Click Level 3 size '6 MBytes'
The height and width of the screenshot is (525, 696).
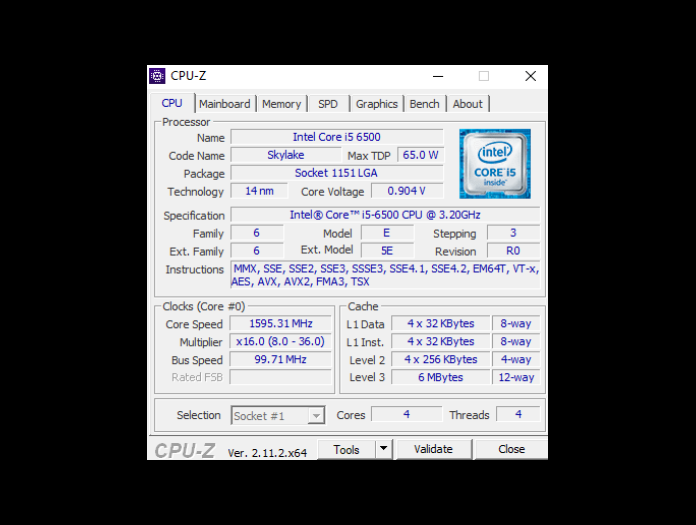tap(441, 377)
